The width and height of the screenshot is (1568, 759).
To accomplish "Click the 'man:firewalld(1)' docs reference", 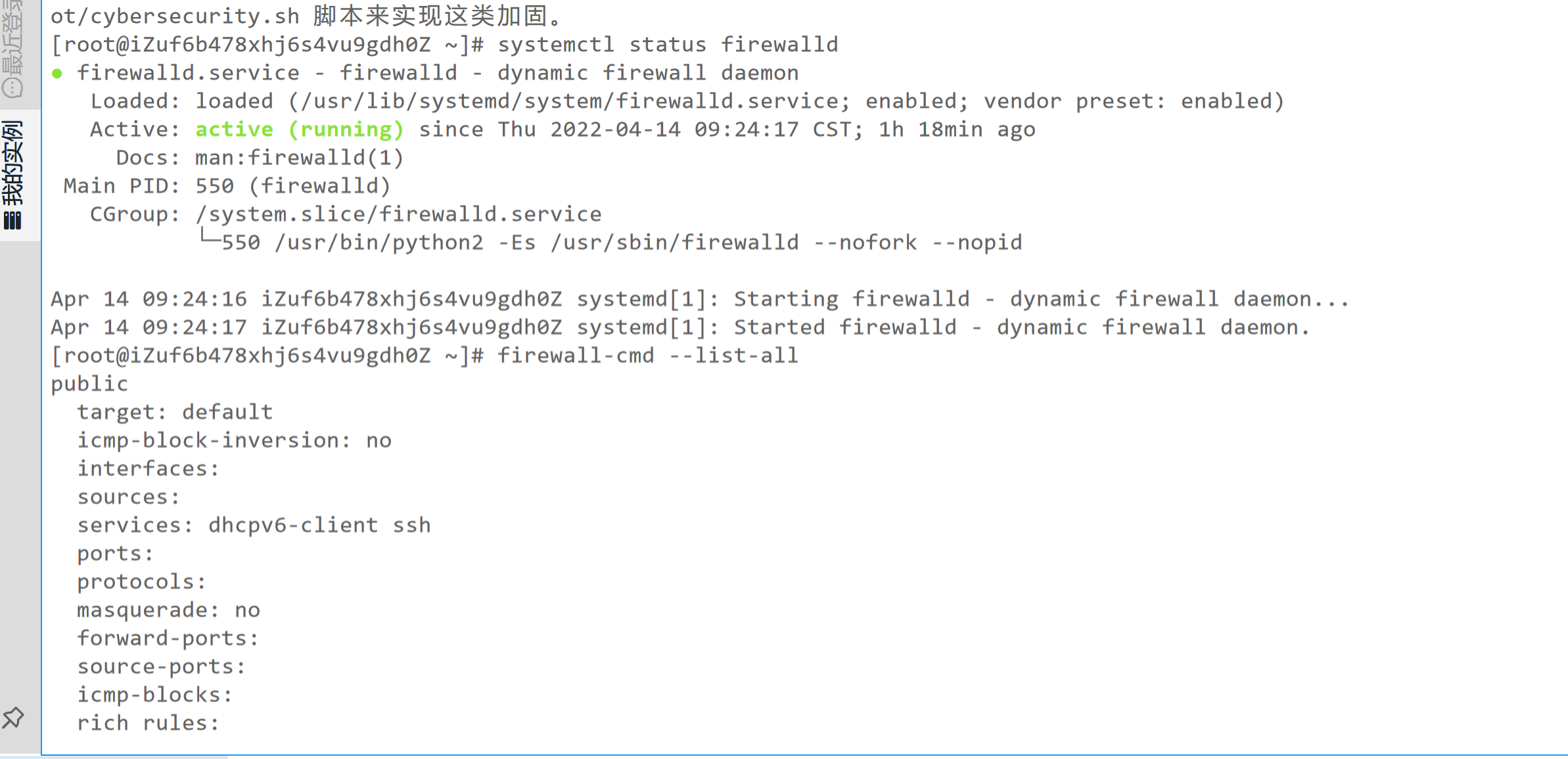I will tap(300, 158).
